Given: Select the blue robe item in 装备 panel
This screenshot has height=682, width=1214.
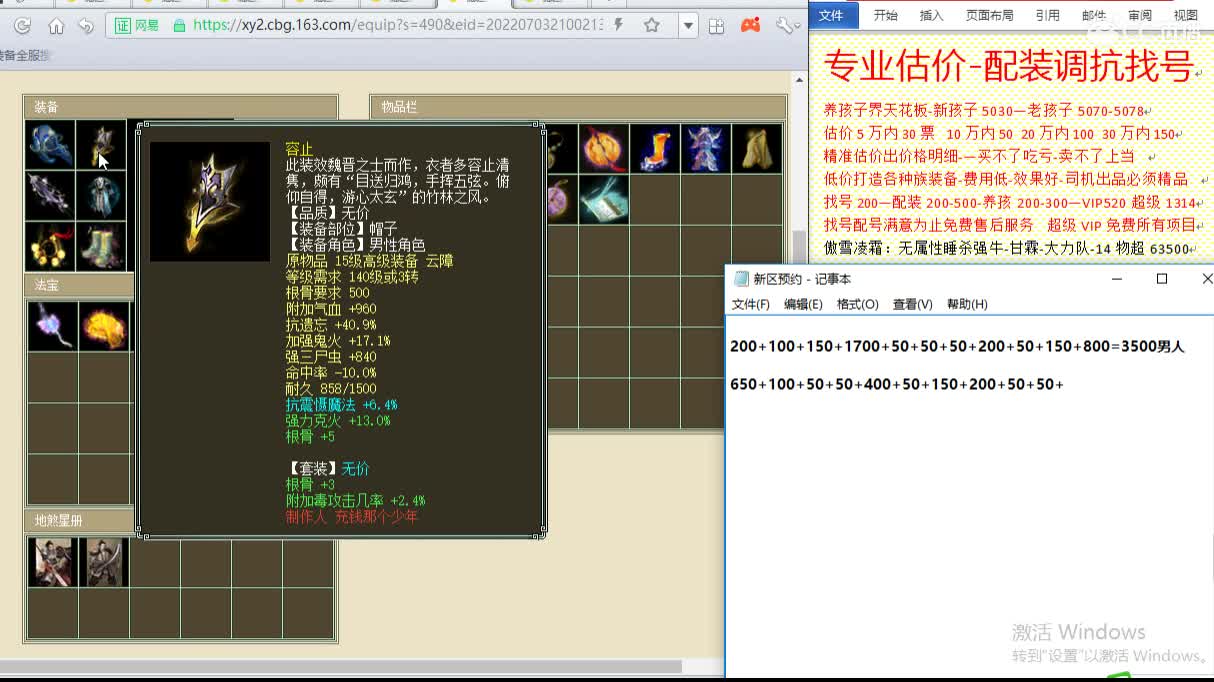Looking at the screenshot, I should pos(50,145).
